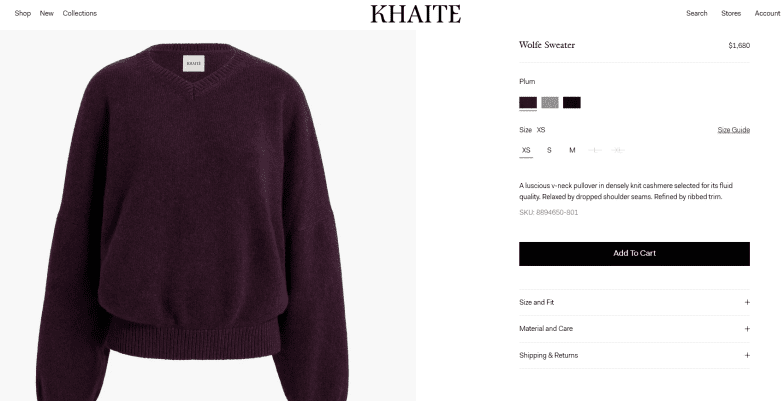Choose size S
Image resolution: width=784 pixels, height=401 pixels.
(x=549, y=150)
